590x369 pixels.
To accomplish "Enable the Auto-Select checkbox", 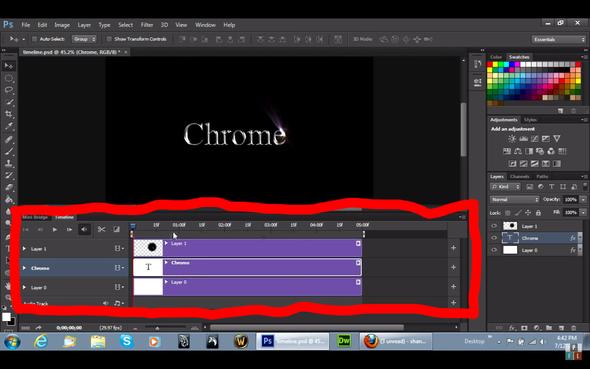I will click(x=34, y=39).
